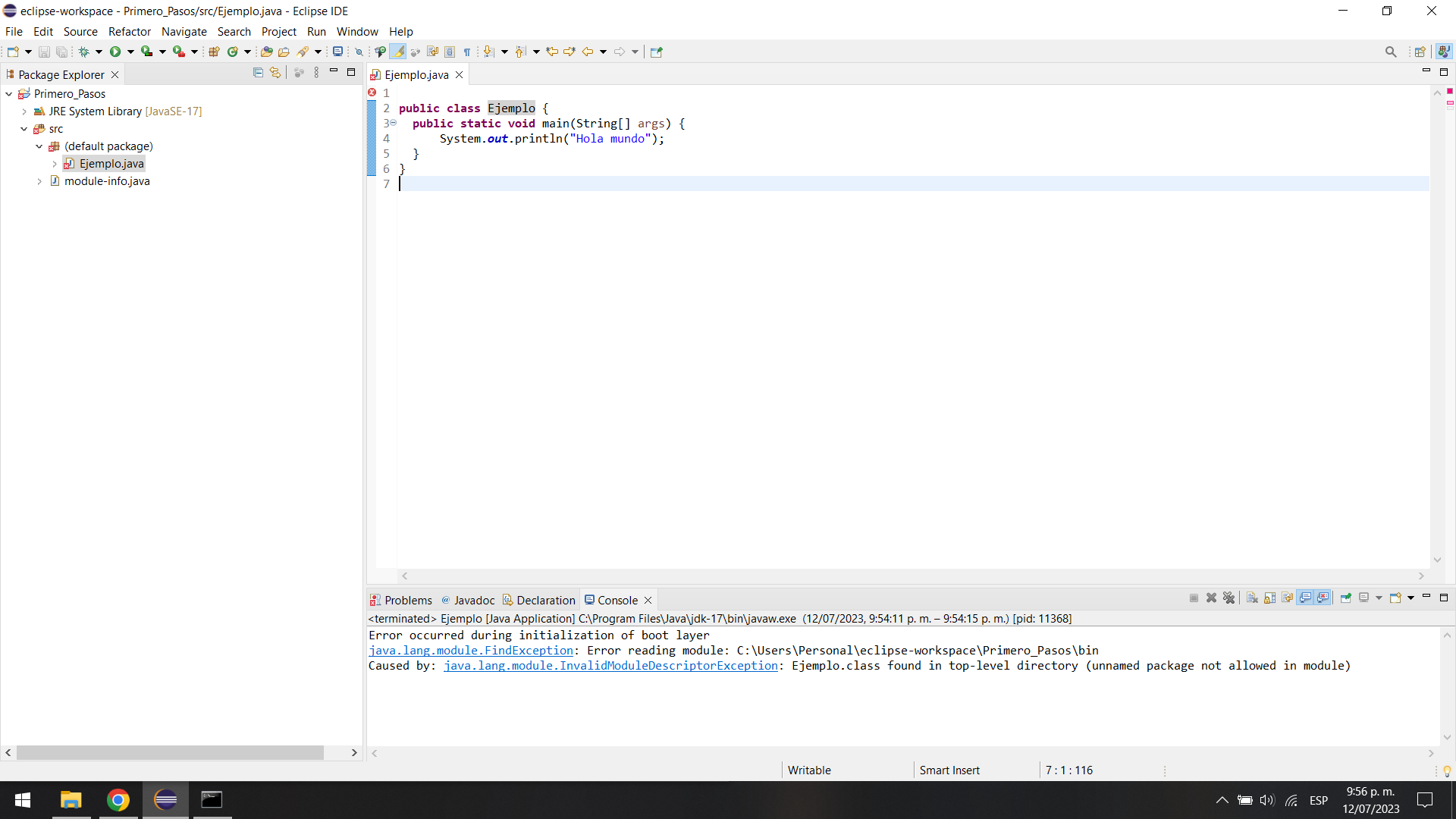Viewport: 1456px width, 819px height.
Task: Open the Project menu
Action: point(279,32)
